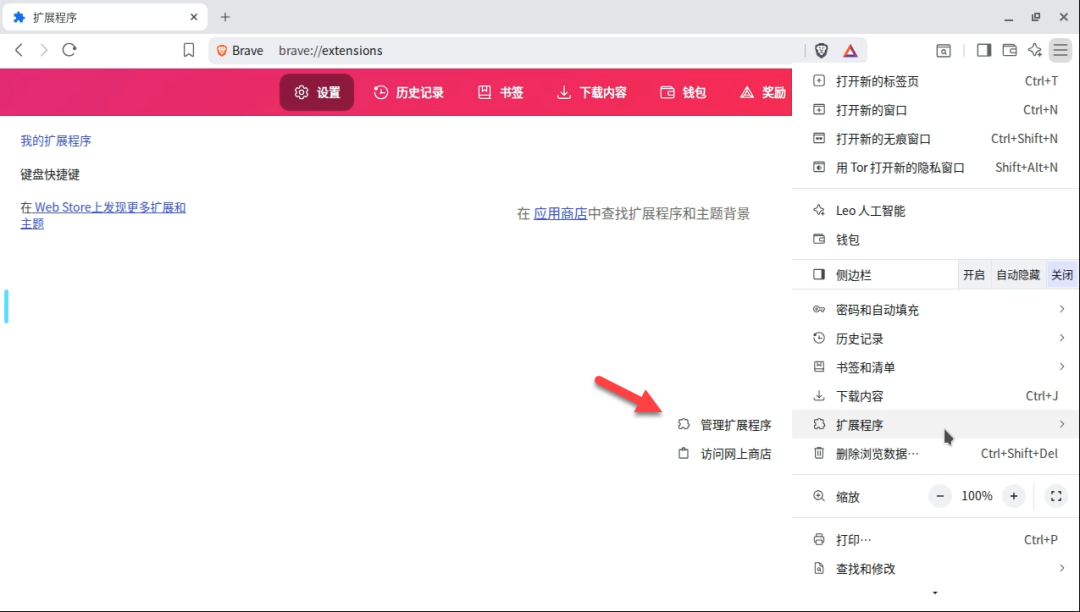This screenshot has width=1080, height=612.
Task: Go forward using the forward arrow
Action: (44, 50)
